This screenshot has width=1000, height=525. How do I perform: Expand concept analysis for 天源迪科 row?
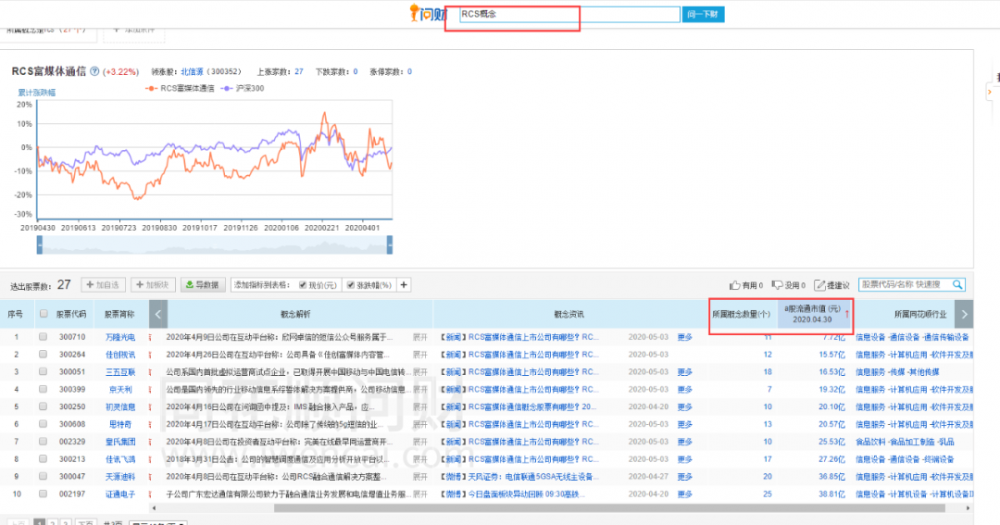point(420,477)
